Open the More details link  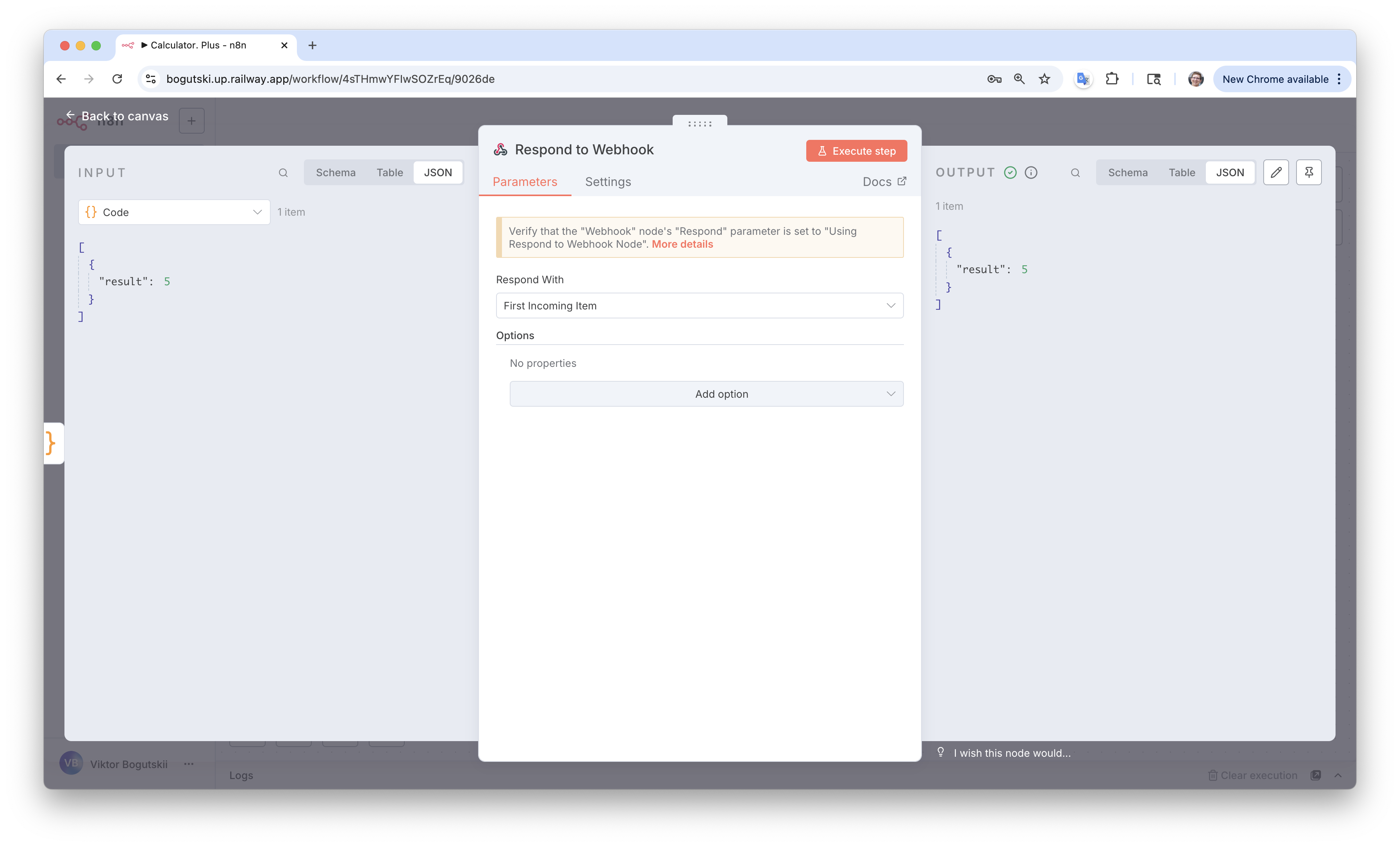tap(682, 245)
